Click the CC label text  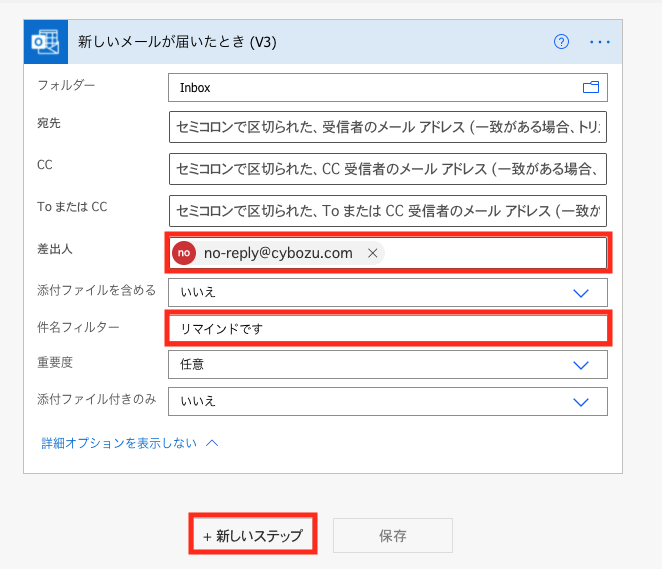tap(45, 165)
